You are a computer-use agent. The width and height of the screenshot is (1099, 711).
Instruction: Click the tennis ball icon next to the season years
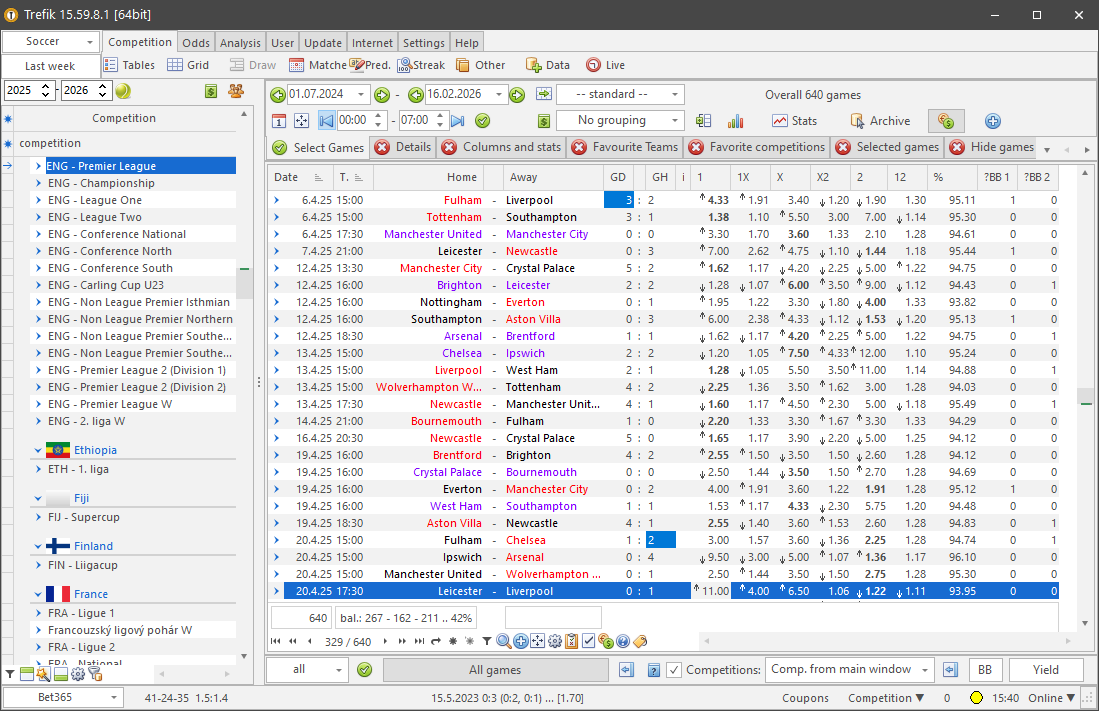tap(123, 91)
